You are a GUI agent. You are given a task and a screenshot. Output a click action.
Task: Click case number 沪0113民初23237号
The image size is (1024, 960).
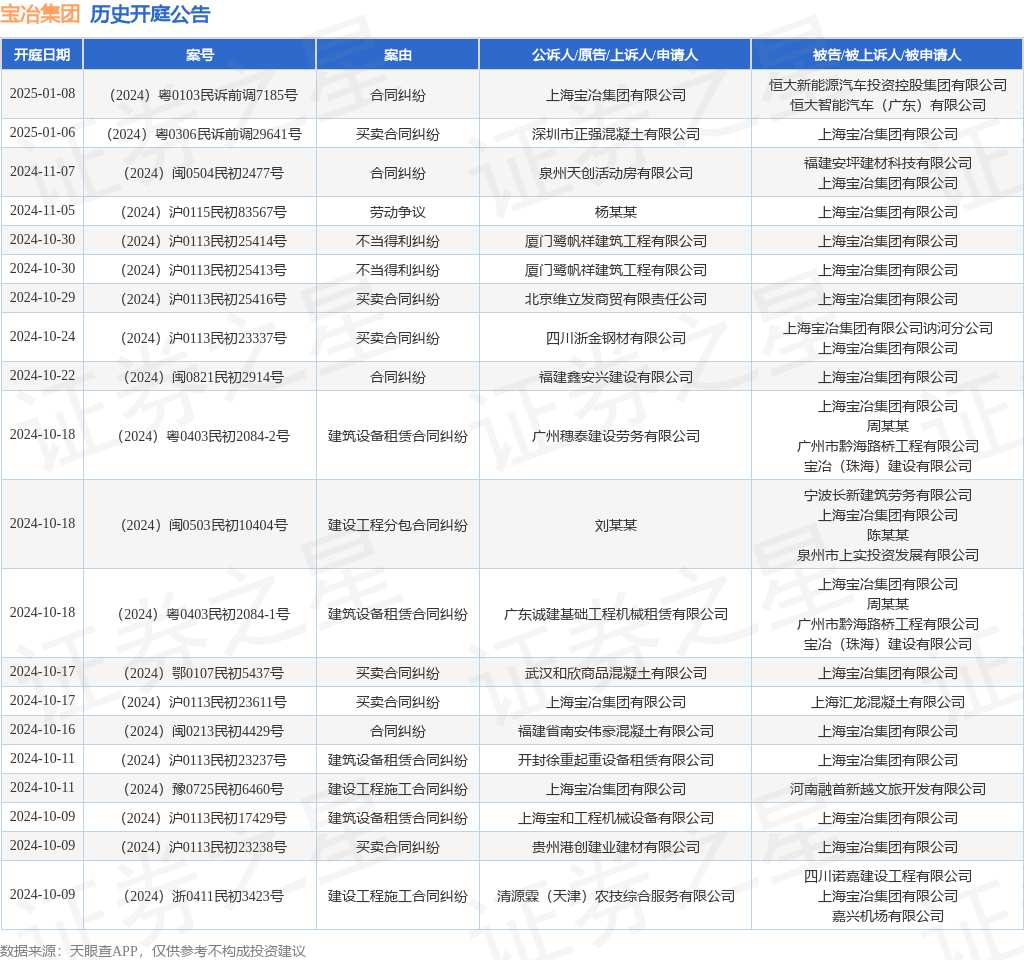click(203, 760)
